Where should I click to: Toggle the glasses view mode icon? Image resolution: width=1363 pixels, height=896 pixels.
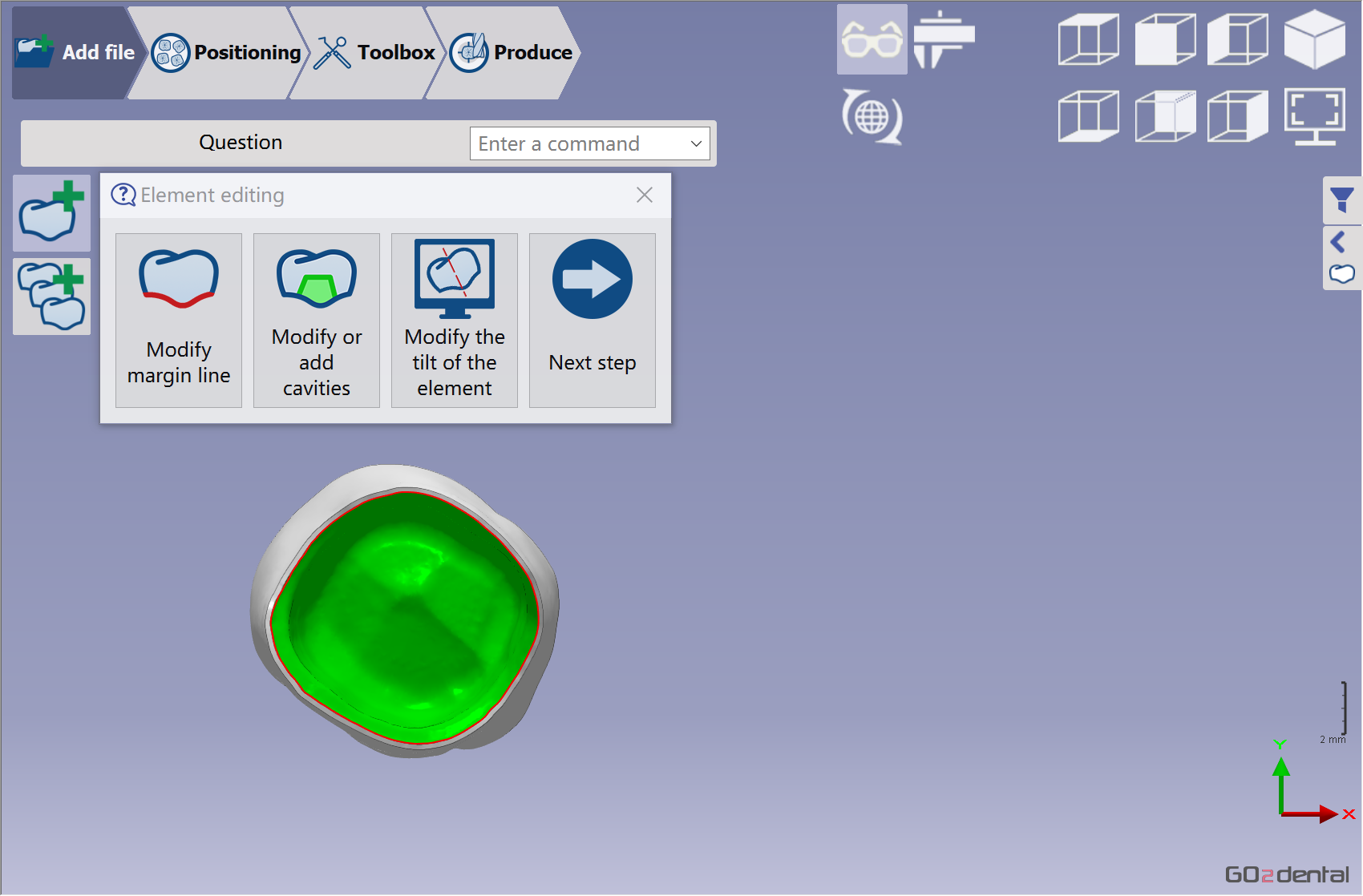click(x=872, y=39)
